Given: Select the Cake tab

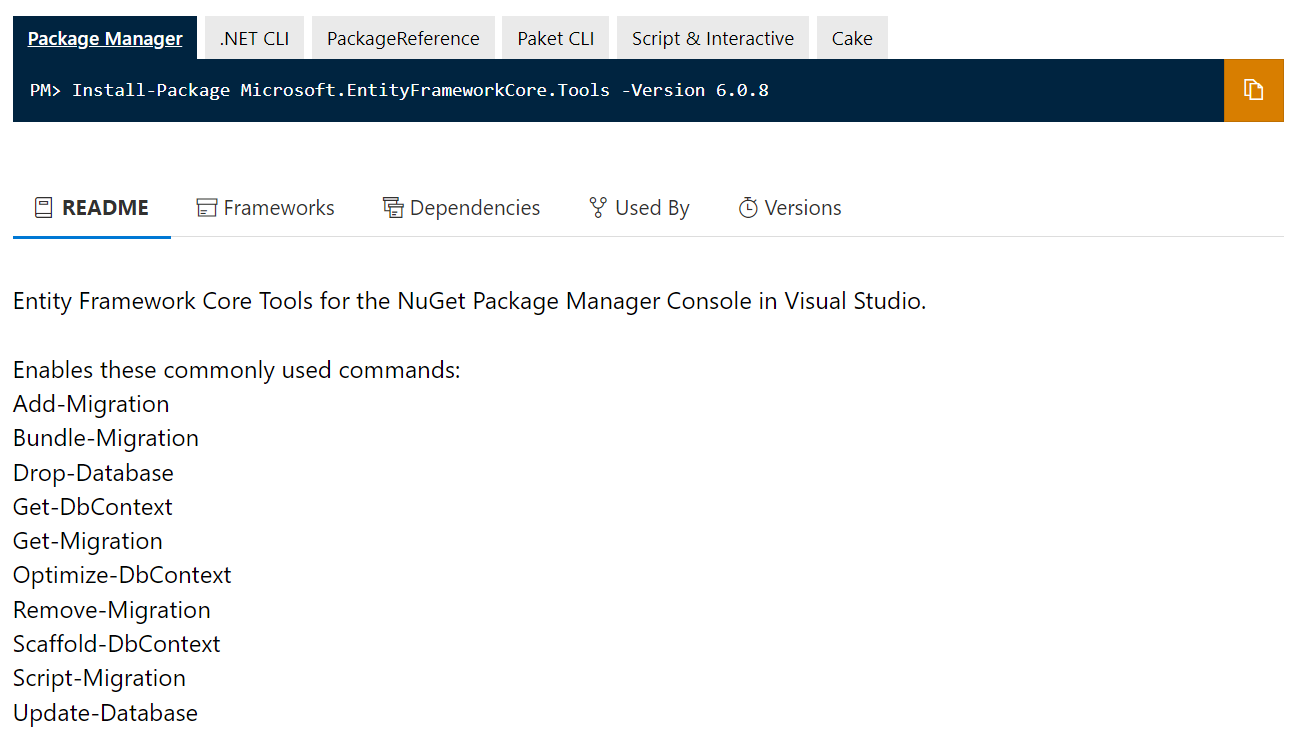Looking at the screenshot, I should pyautogui.click(x=852, y=38).
